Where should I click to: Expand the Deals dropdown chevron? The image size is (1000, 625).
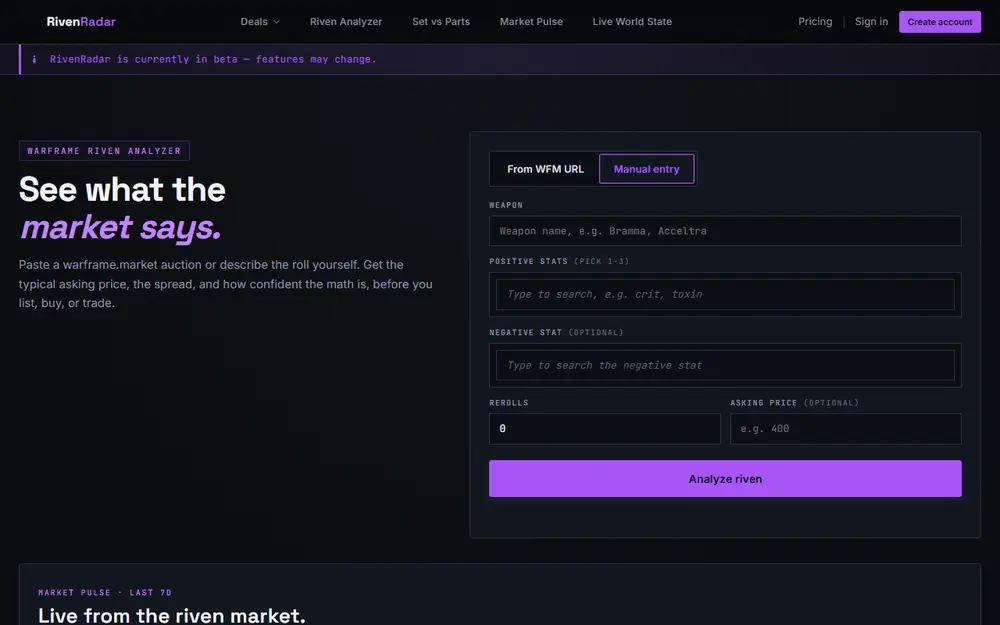point(277,22)
